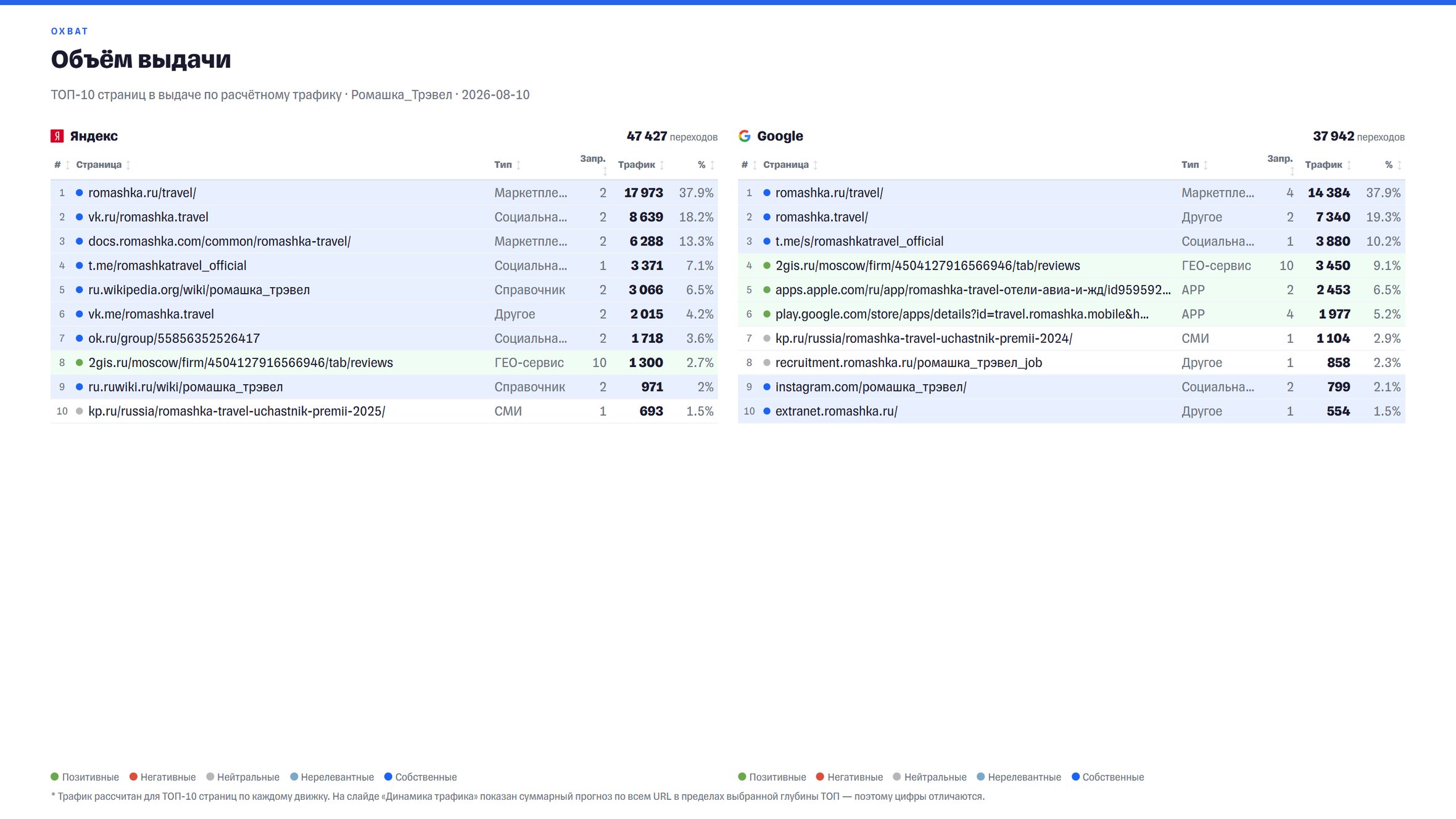The width and height of the screenshot is (1456, 819).
Task: Open extranet.romashka.ru/ link
Action: pyautogui.click(x=837, y=411)
